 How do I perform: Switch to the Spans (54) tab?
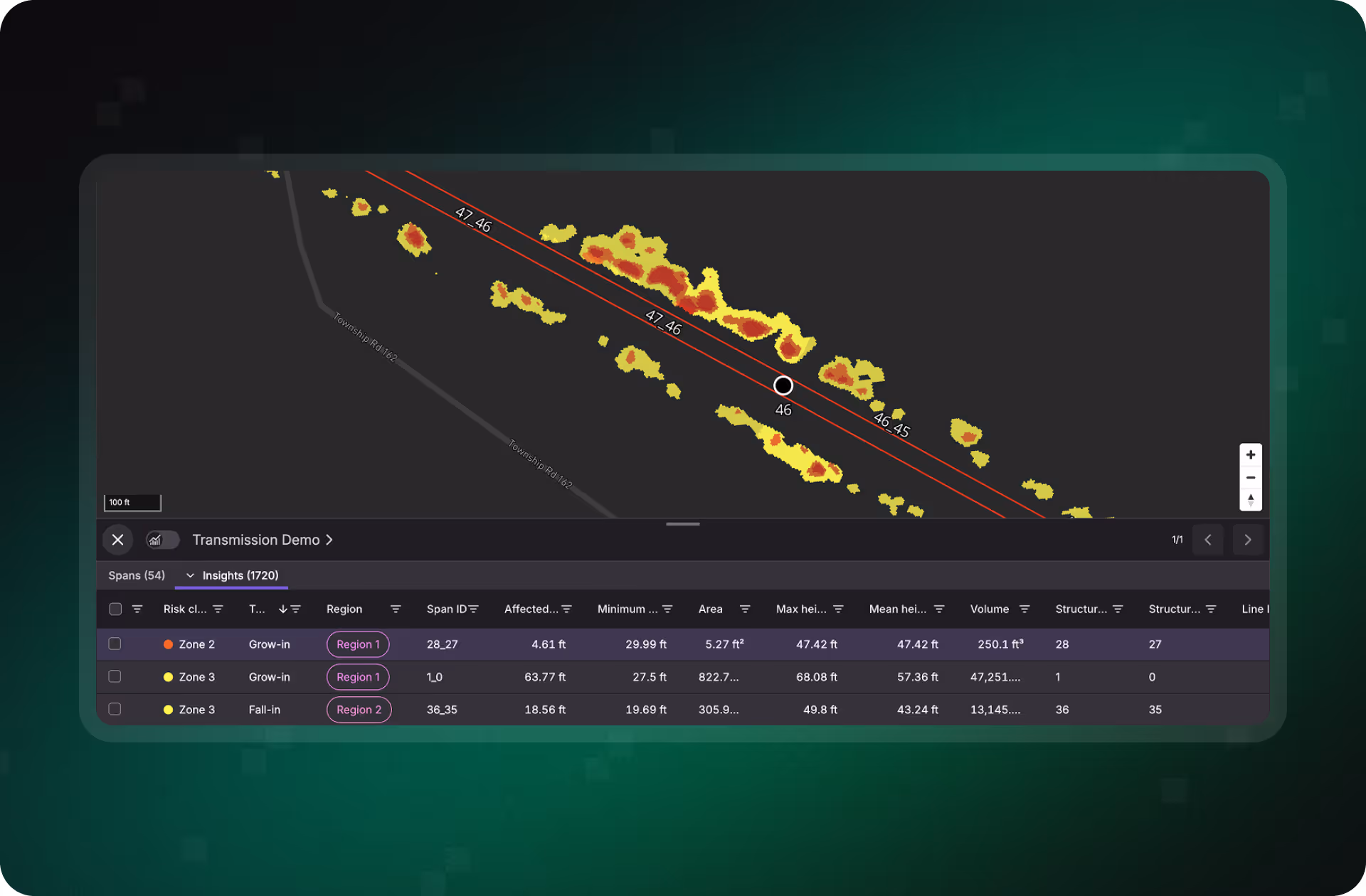[137, 575]
